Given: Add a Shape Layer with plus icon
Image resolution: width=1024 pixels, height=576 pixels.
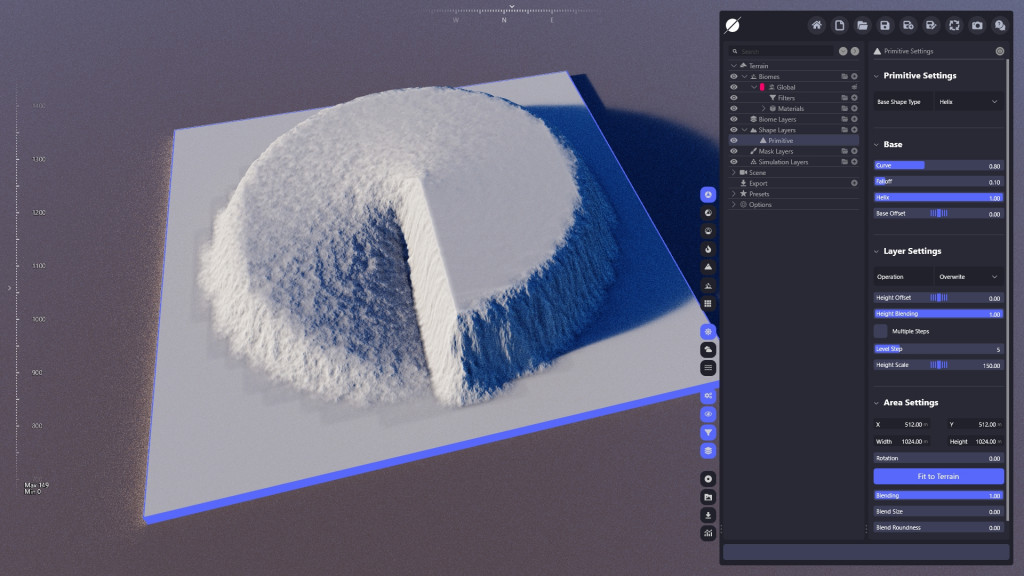Looking at the screenshot, I should pyautogui.click(x=854, y=130).
